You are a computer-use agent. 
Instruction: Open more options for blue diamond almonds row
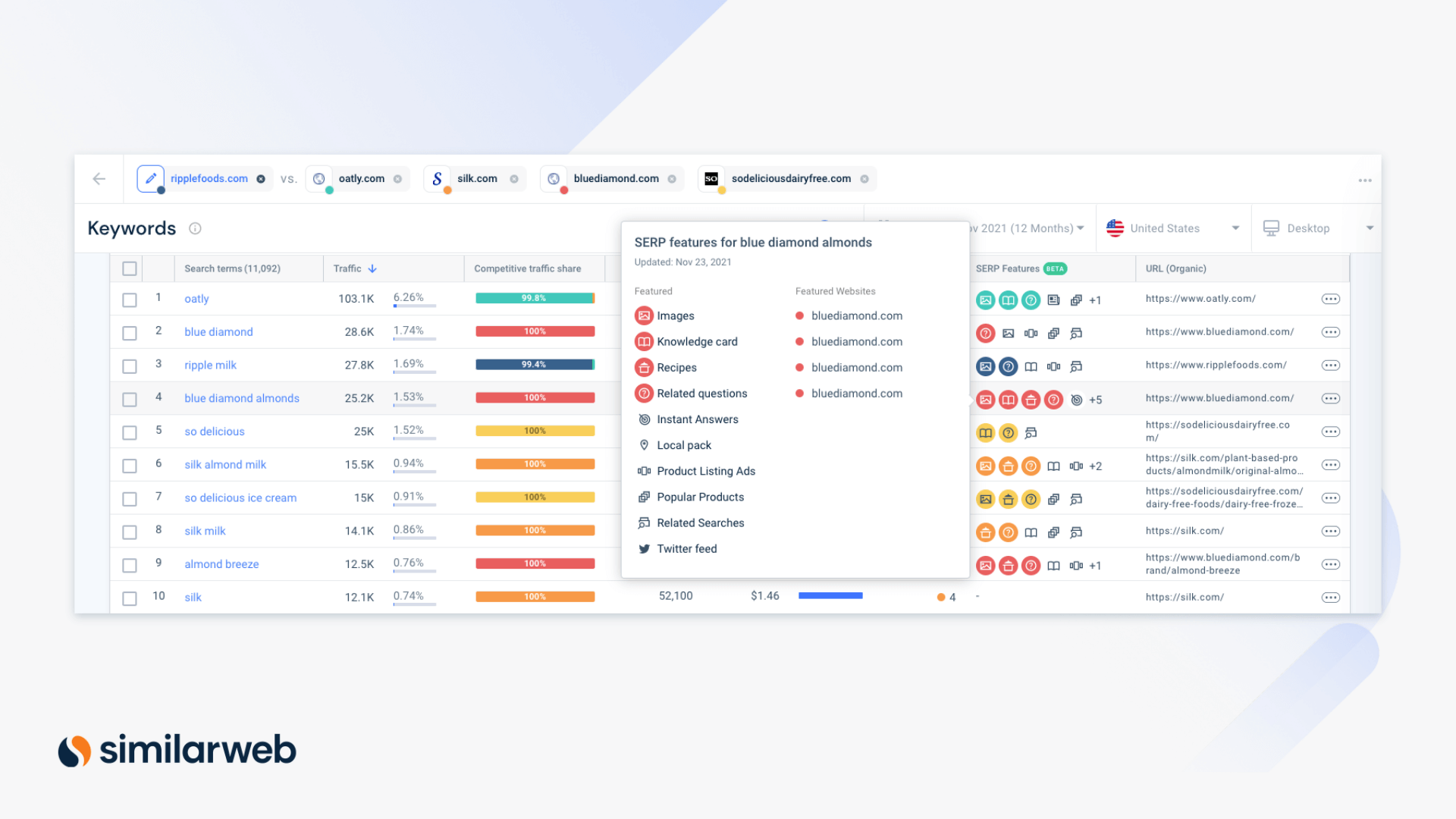pos(1330,399)
